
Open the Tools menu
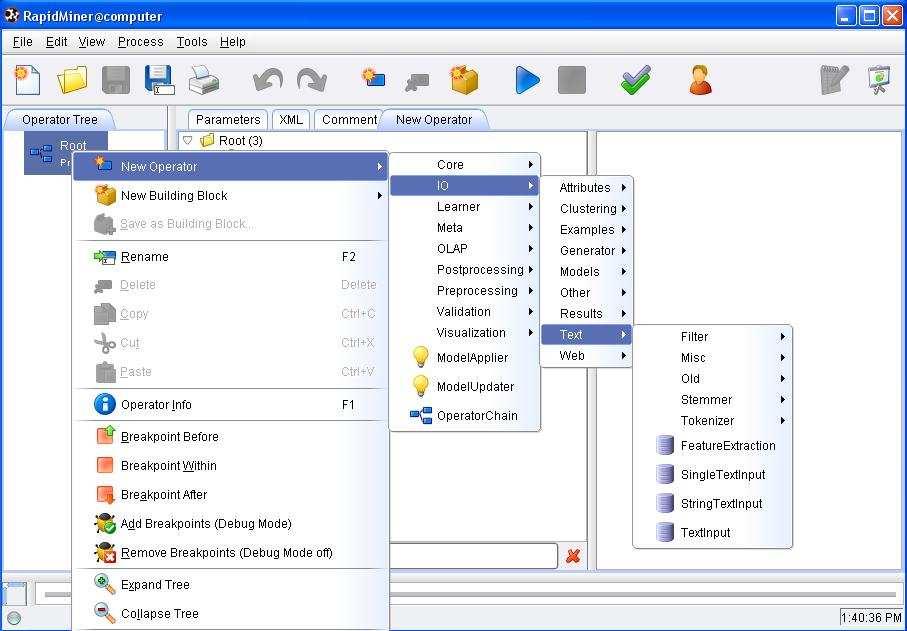click(x=191, y=42)
